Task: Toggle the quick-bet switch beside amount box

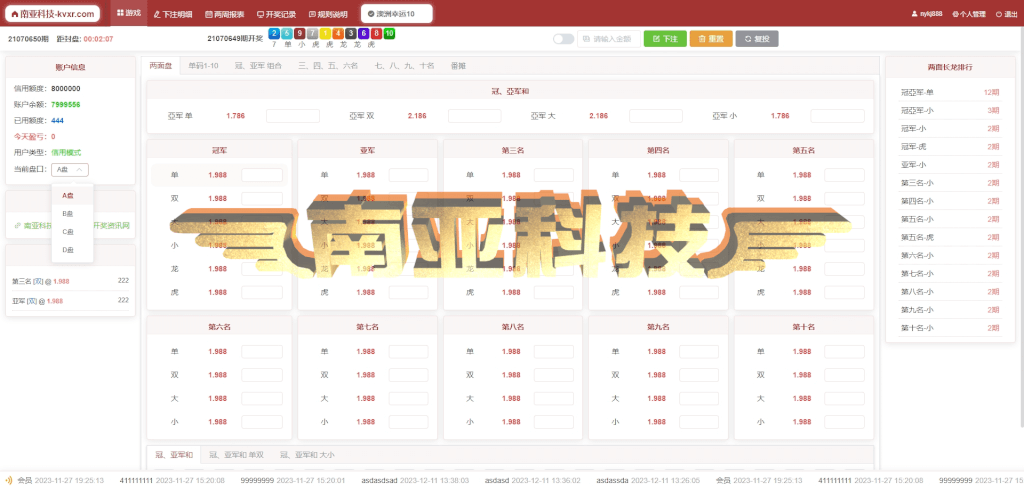Action: [563, 39]
